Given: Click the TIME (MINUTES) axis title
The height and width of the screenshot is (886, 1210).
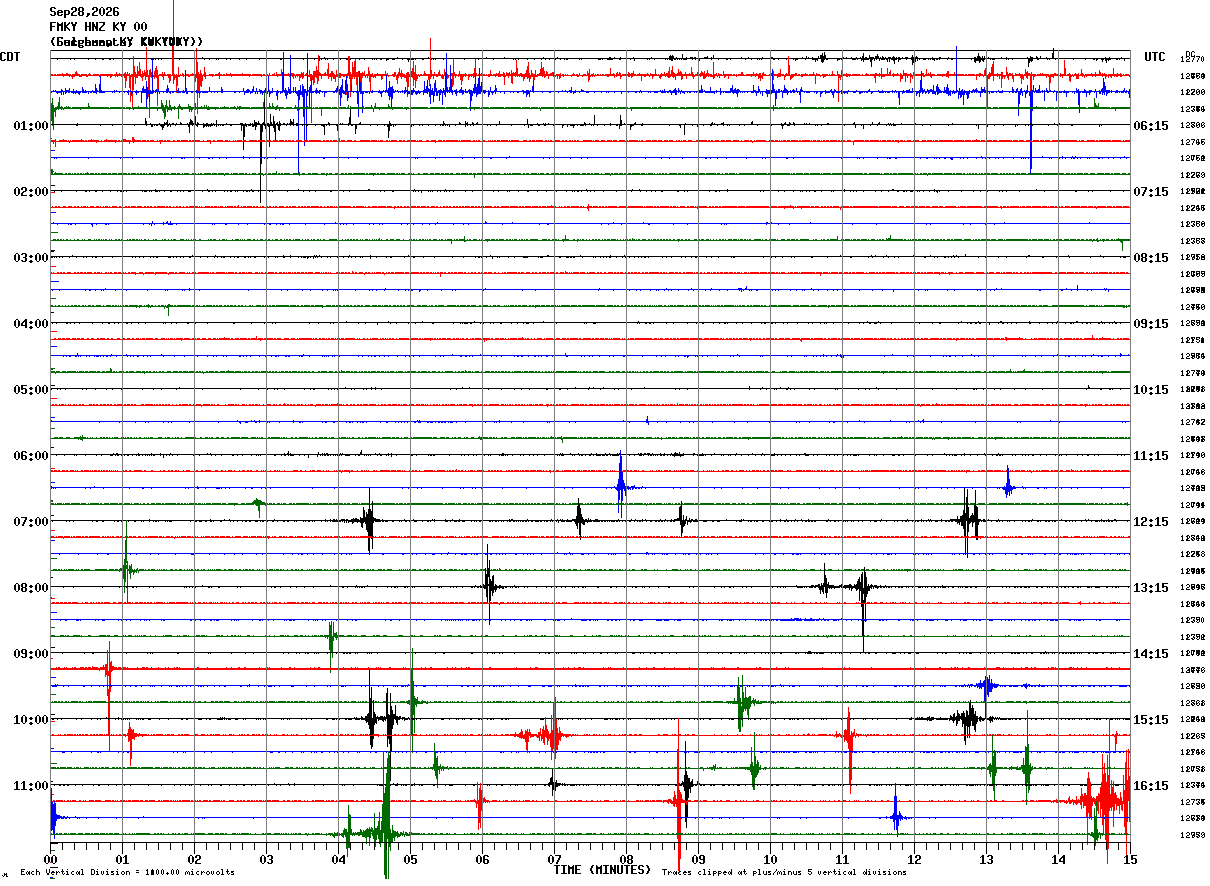Looking at the screenshot, I should (602, 870).
